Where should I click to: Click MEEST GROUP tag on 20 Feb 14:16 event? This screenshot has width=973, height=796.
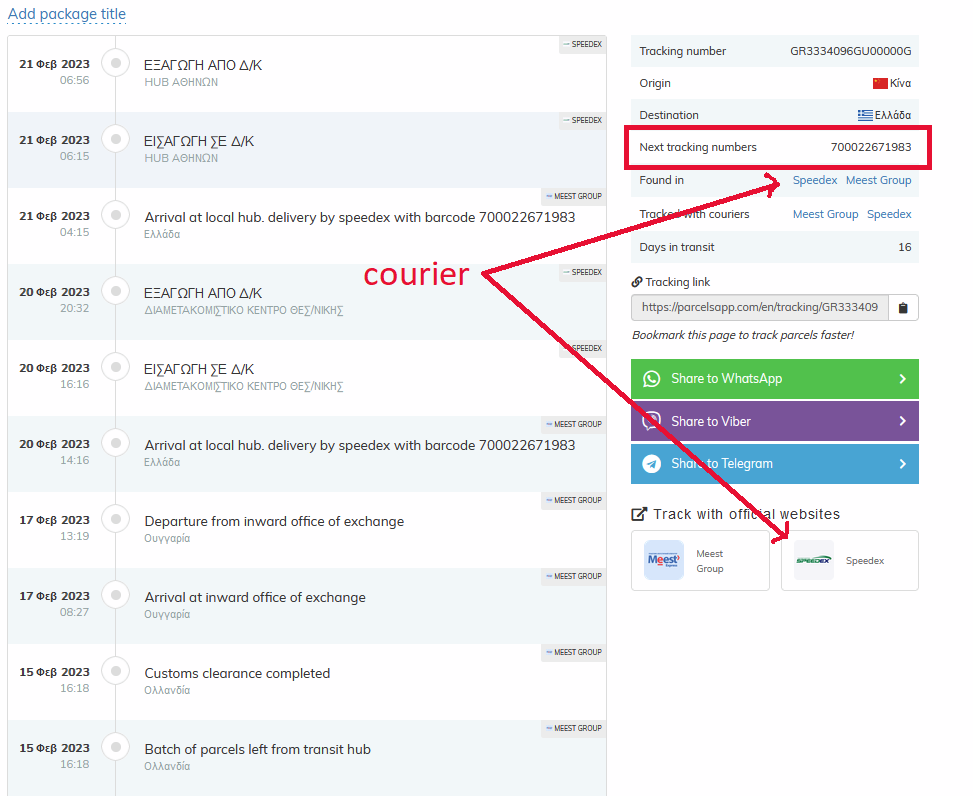[573, 424]
